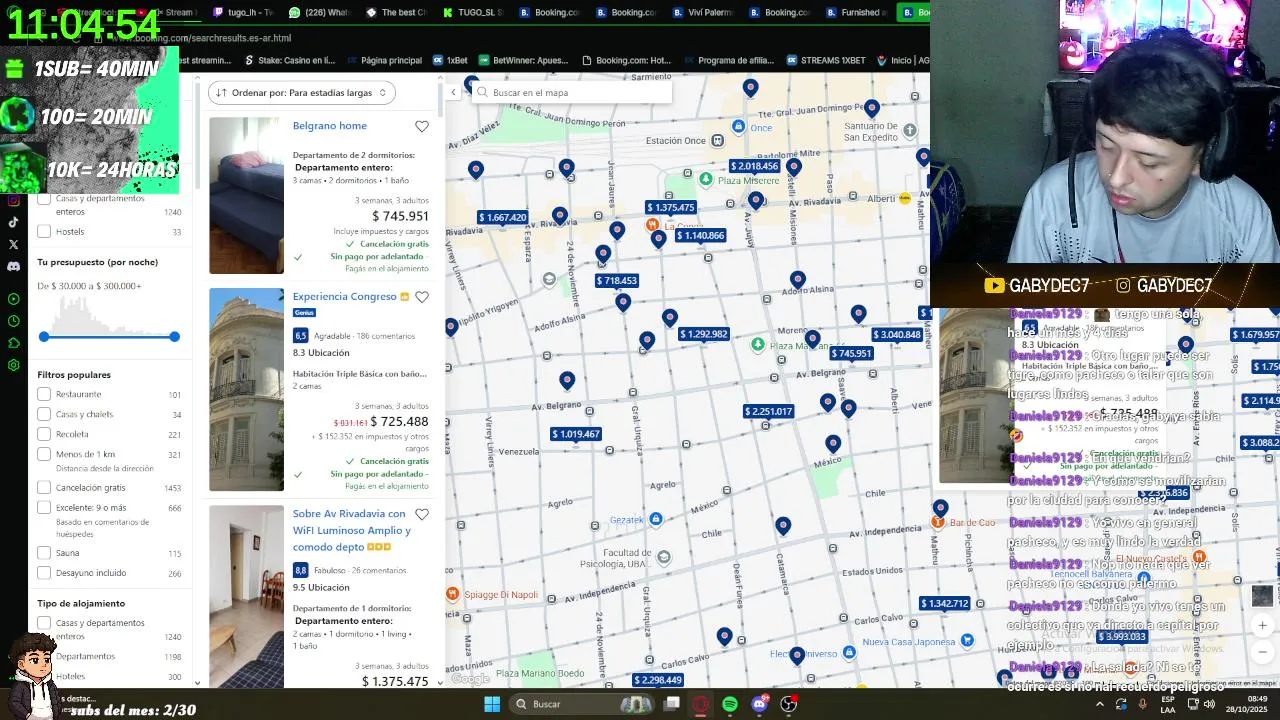Open the browser history clock icon

tap(13, 321)
